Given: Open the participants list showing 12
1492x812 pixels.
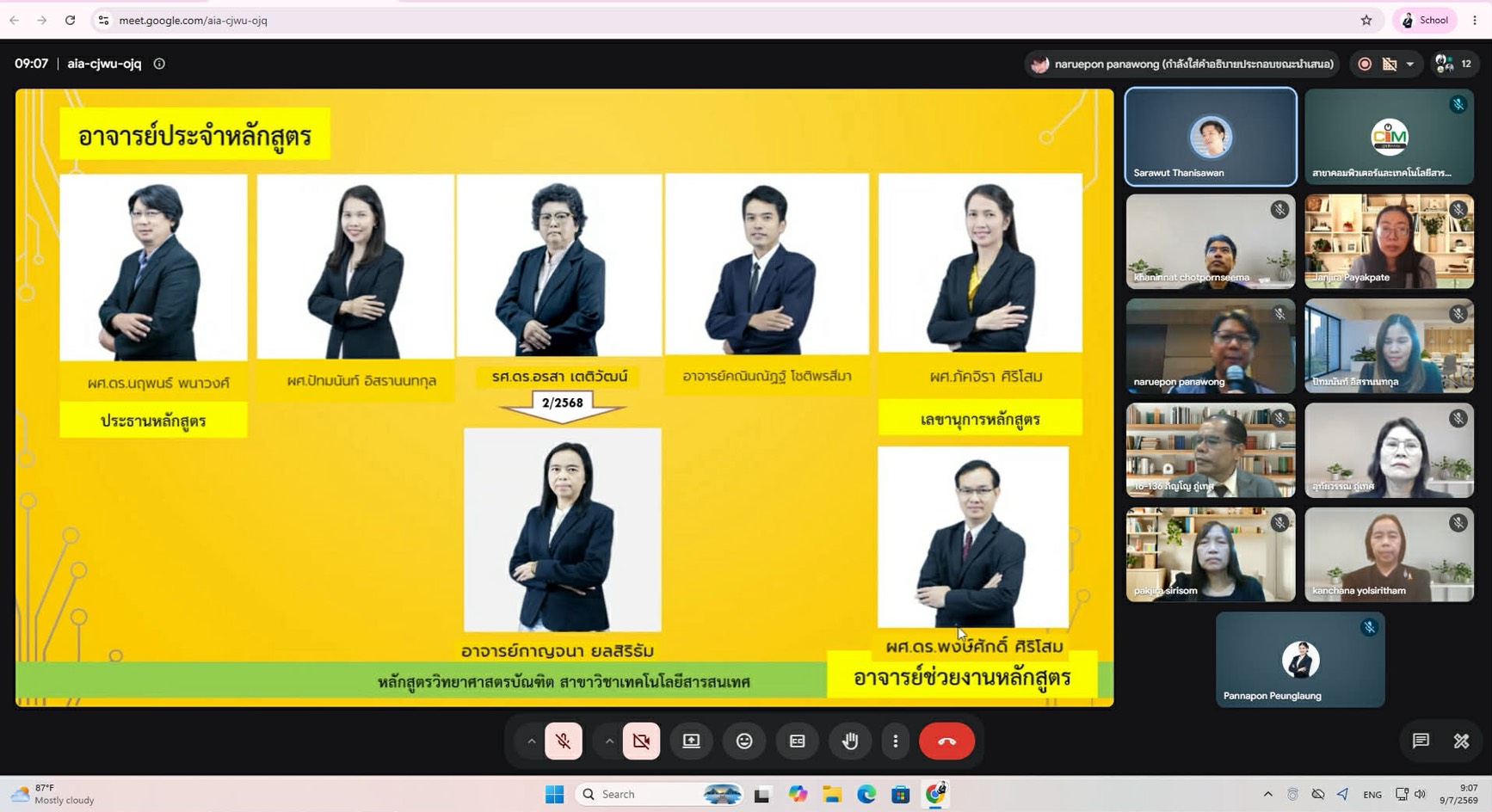Looking at the screenshot, I should (x=1453, y=64).
